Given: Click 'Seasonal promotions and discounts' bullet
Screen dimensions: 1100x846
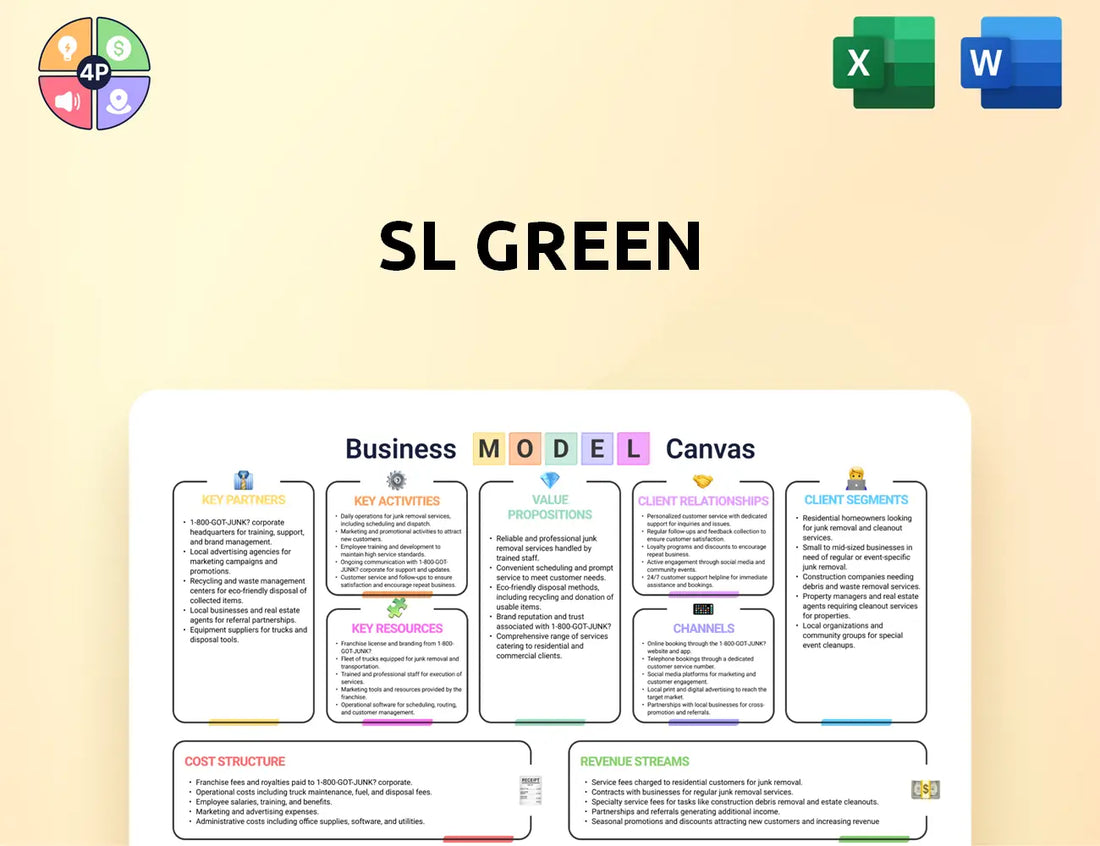Looking at the screenshot, I should [x=732, y=821].
